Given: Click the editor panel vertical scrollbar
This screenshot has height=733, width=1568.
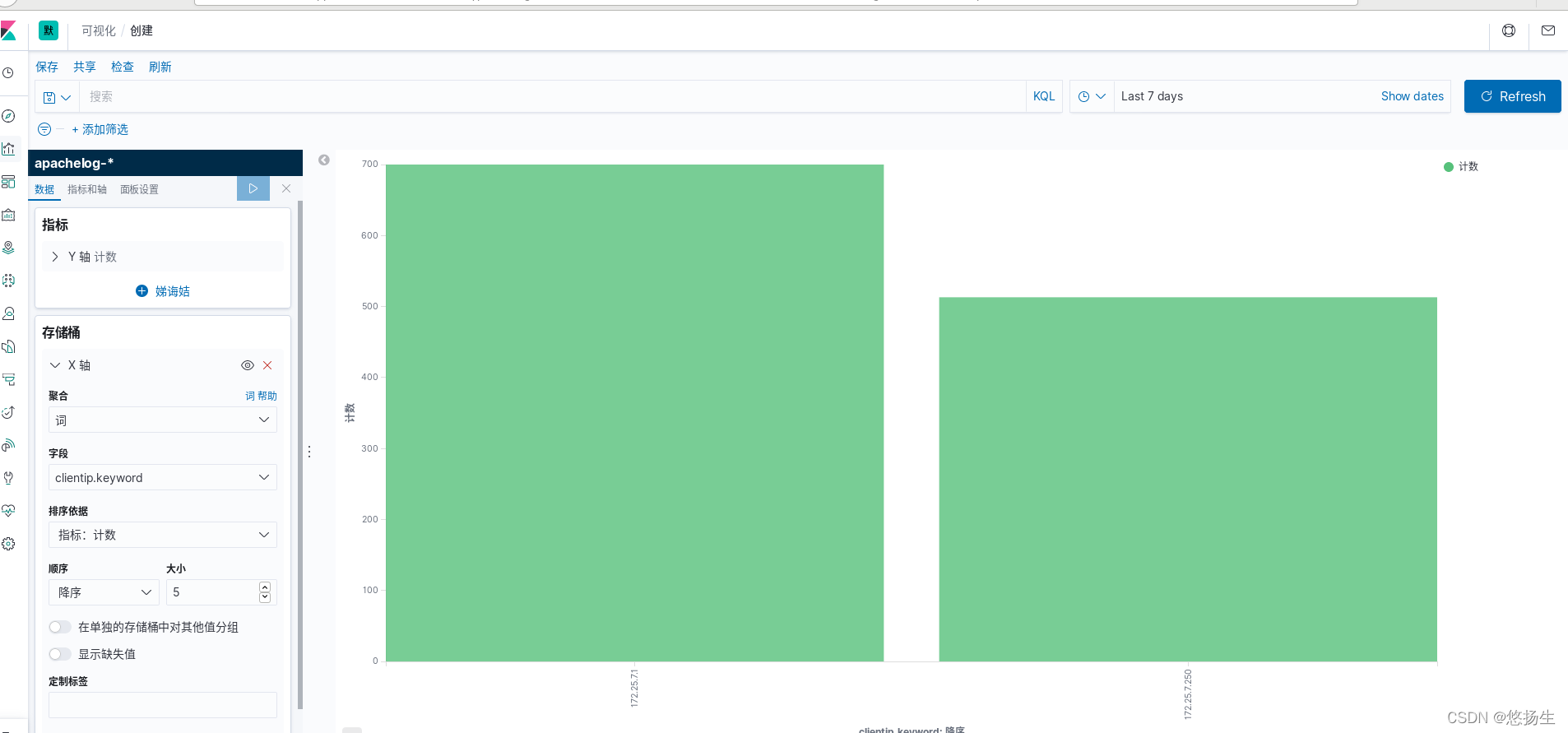Looking at the screenshot, I should [x=300, y=454].
